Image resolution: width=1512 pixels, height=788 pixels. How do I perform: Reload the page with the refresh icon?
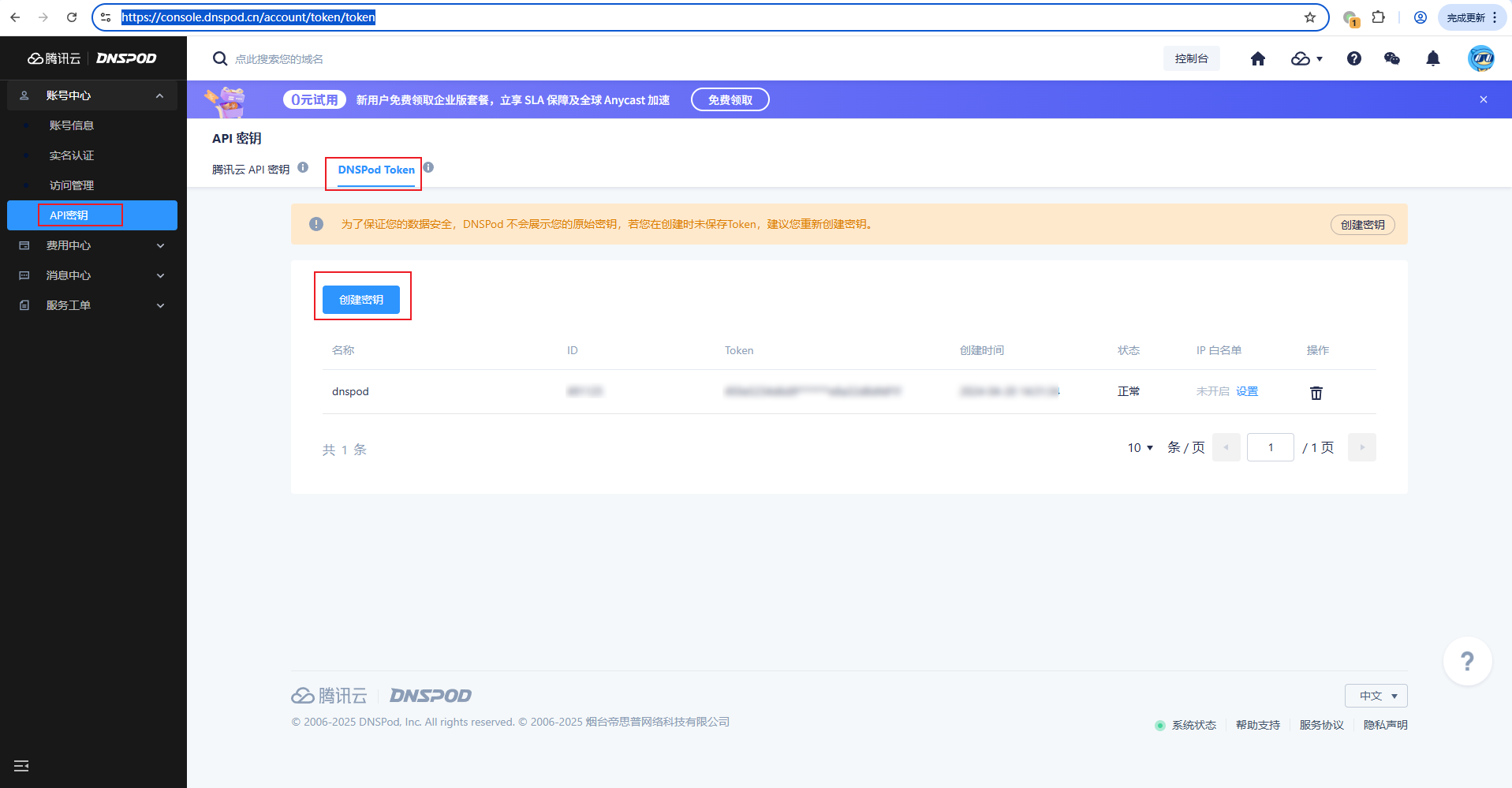coord(72,17)
